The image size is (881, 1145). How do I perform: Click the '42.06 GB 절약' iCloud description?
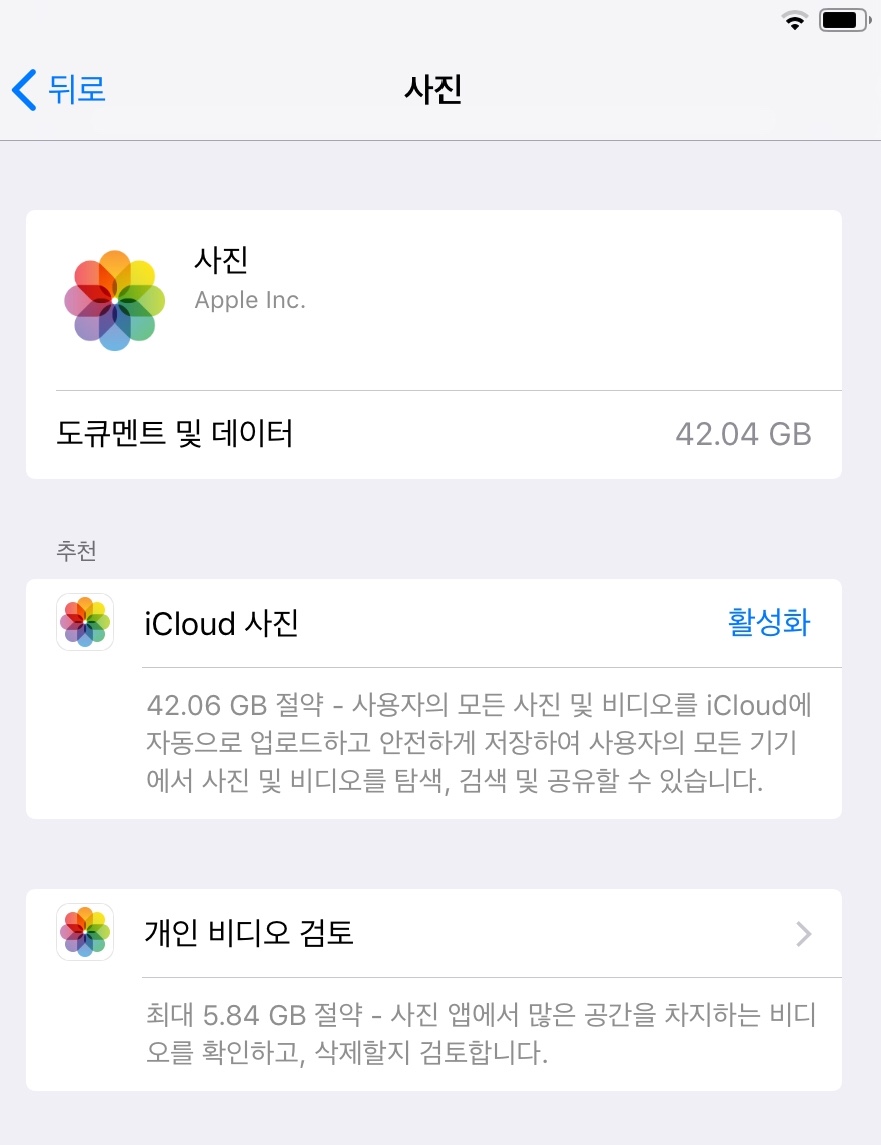[x=478, y=743]
